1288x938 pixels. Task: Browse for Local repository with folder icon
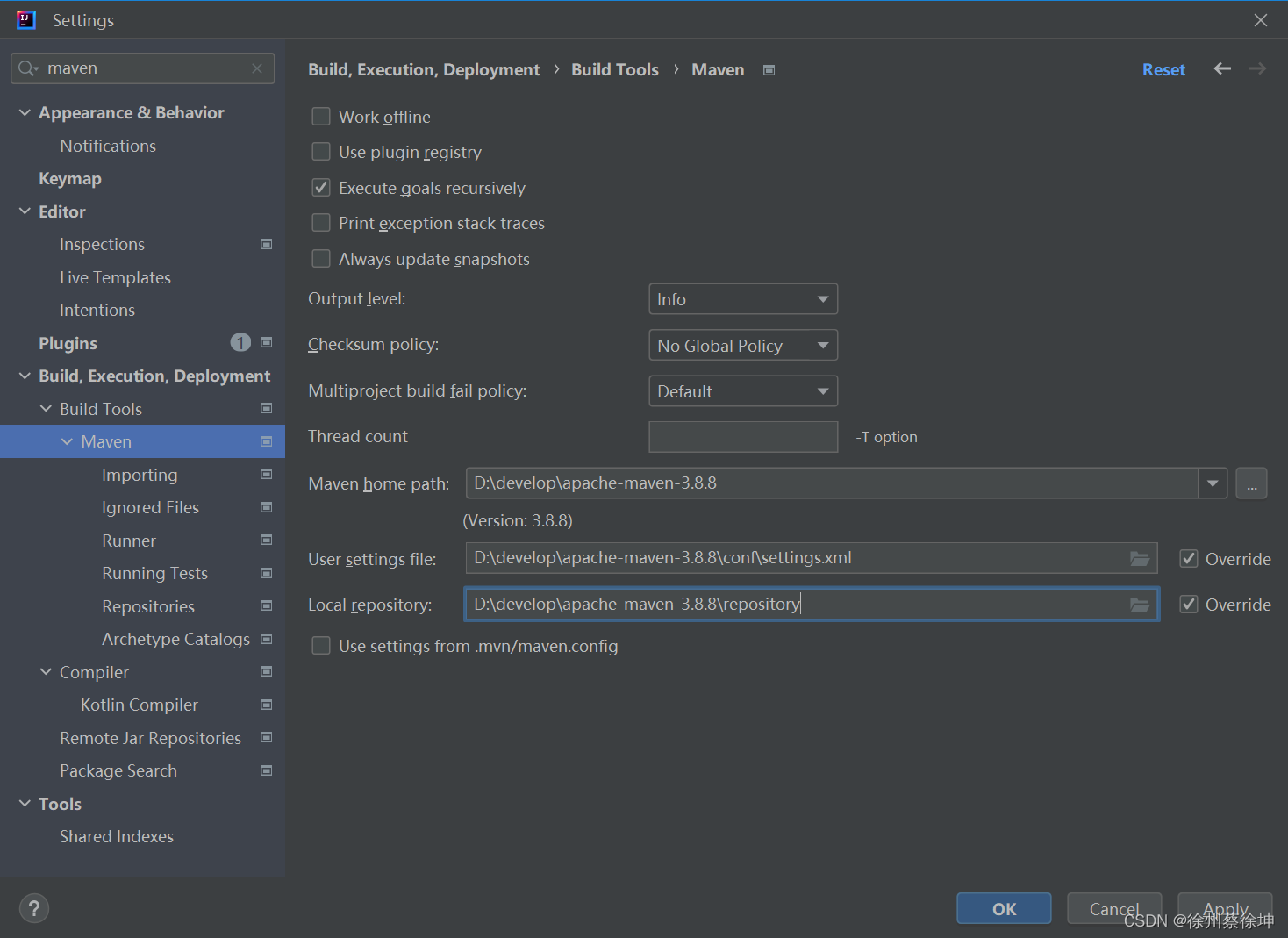[1140, 605]
